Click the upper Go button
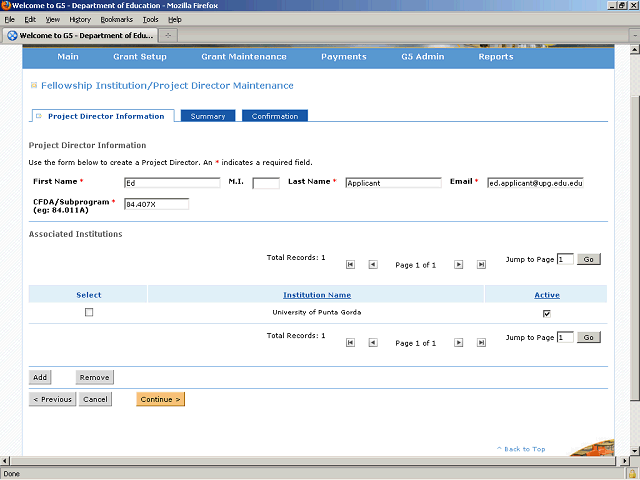 588,259
